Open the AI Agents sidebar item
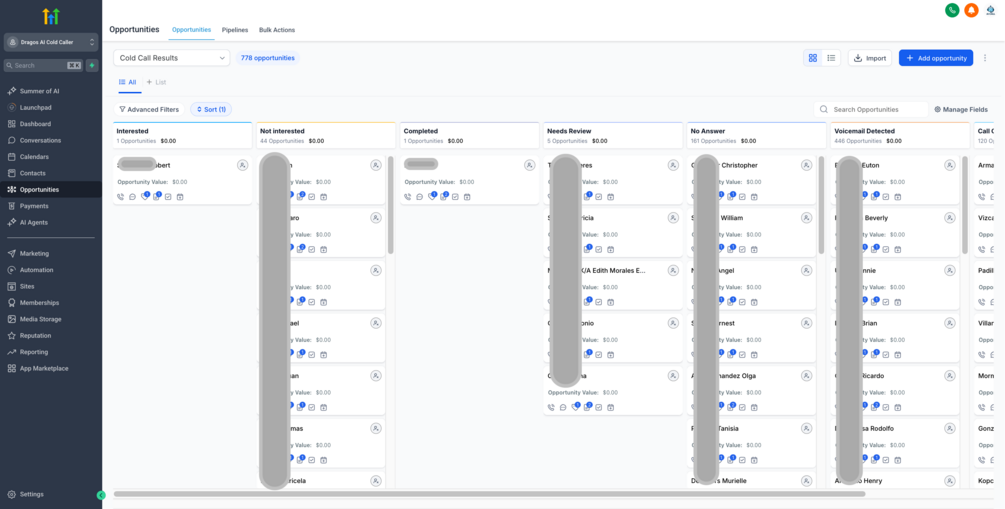 click(33, 222)
